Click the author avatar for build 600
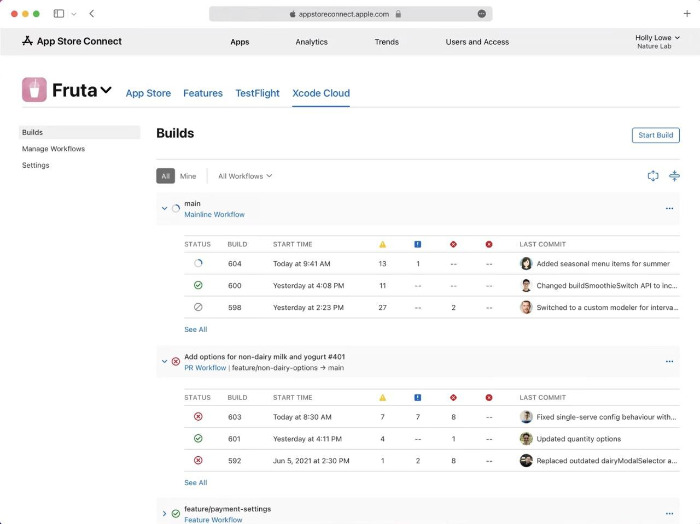This screenshot has width=700, height=524. click(x=526, y=285)
